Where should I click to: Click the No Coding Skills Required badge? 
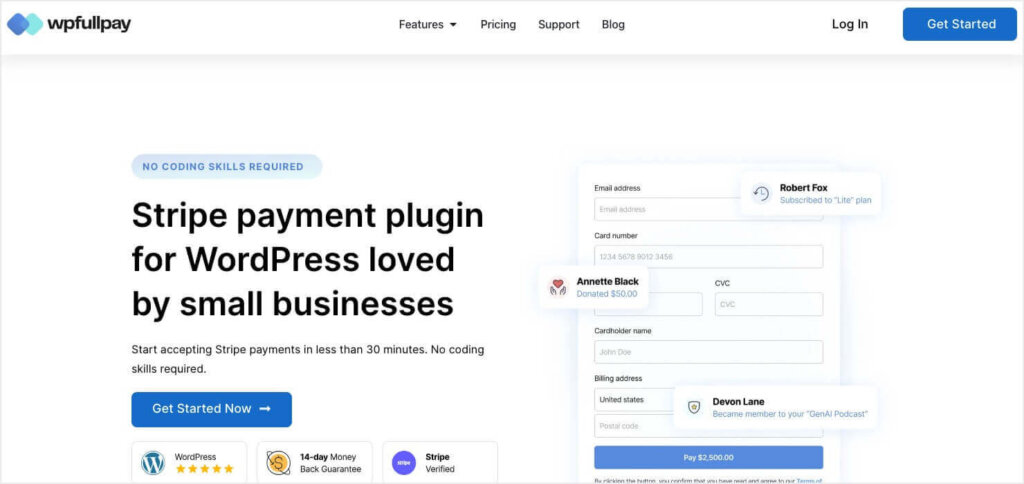tap(227, 167)
